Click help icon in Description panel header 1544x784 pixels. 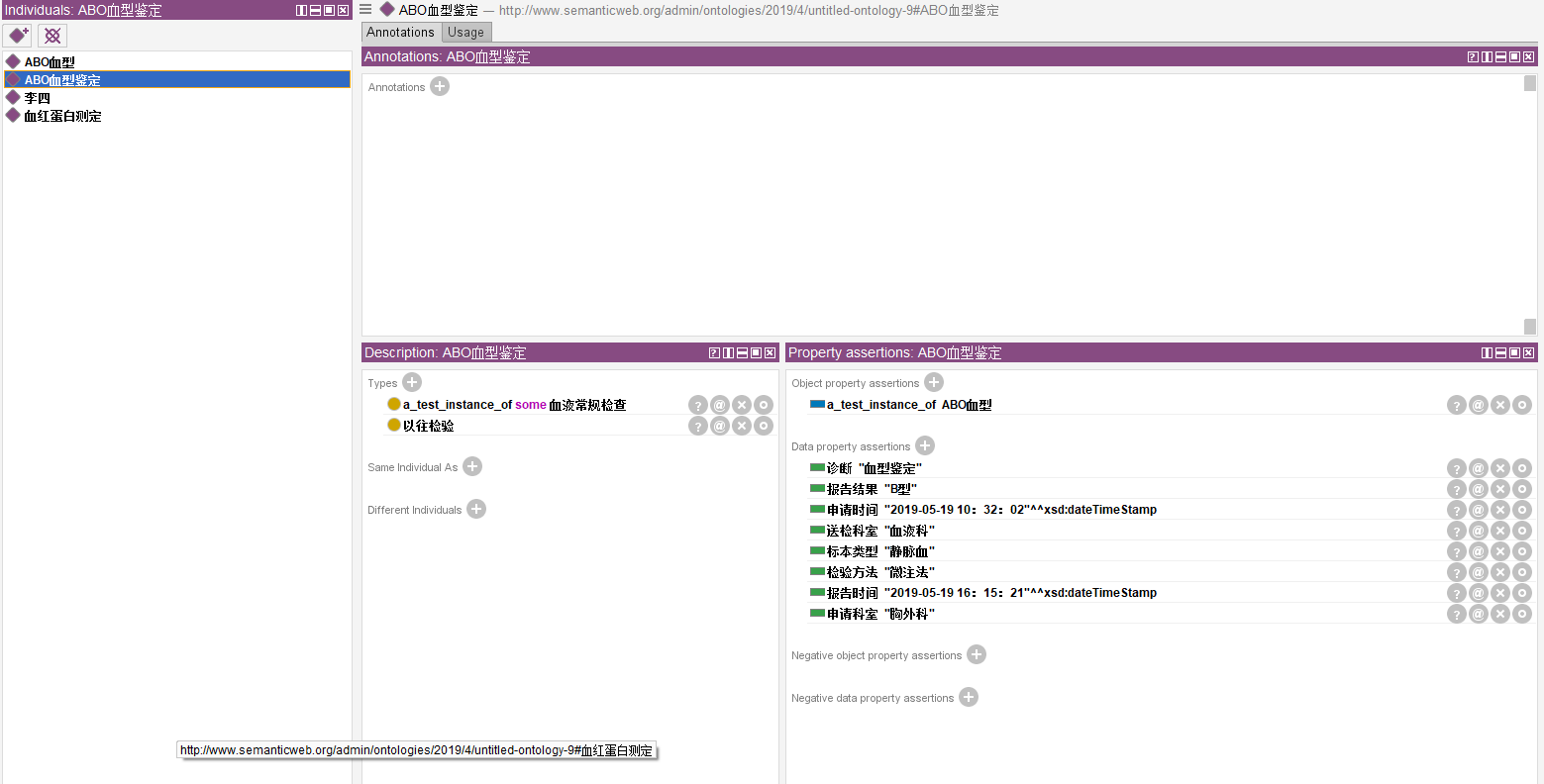tap(714, 352)
